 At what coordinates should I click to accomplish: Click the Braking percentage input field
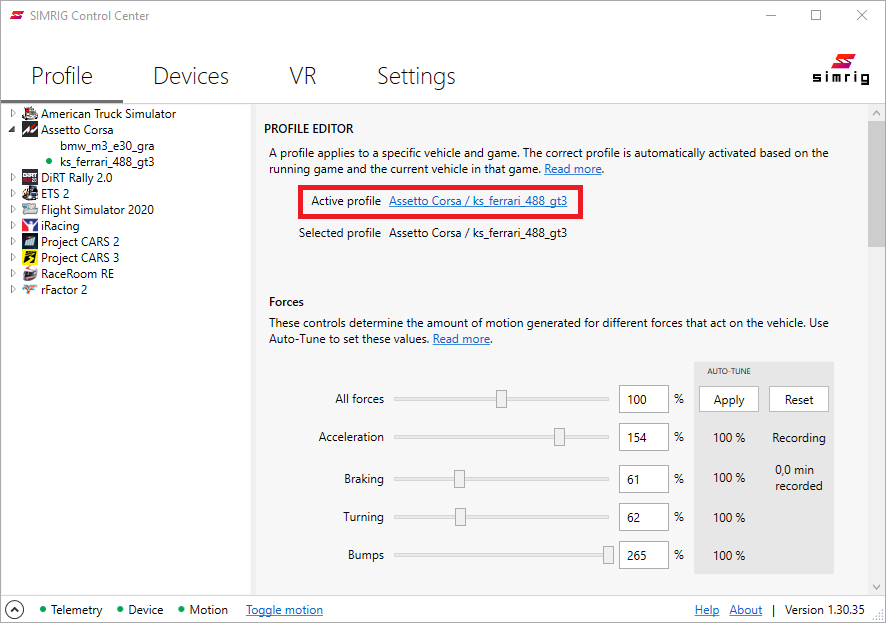point(643,479)
